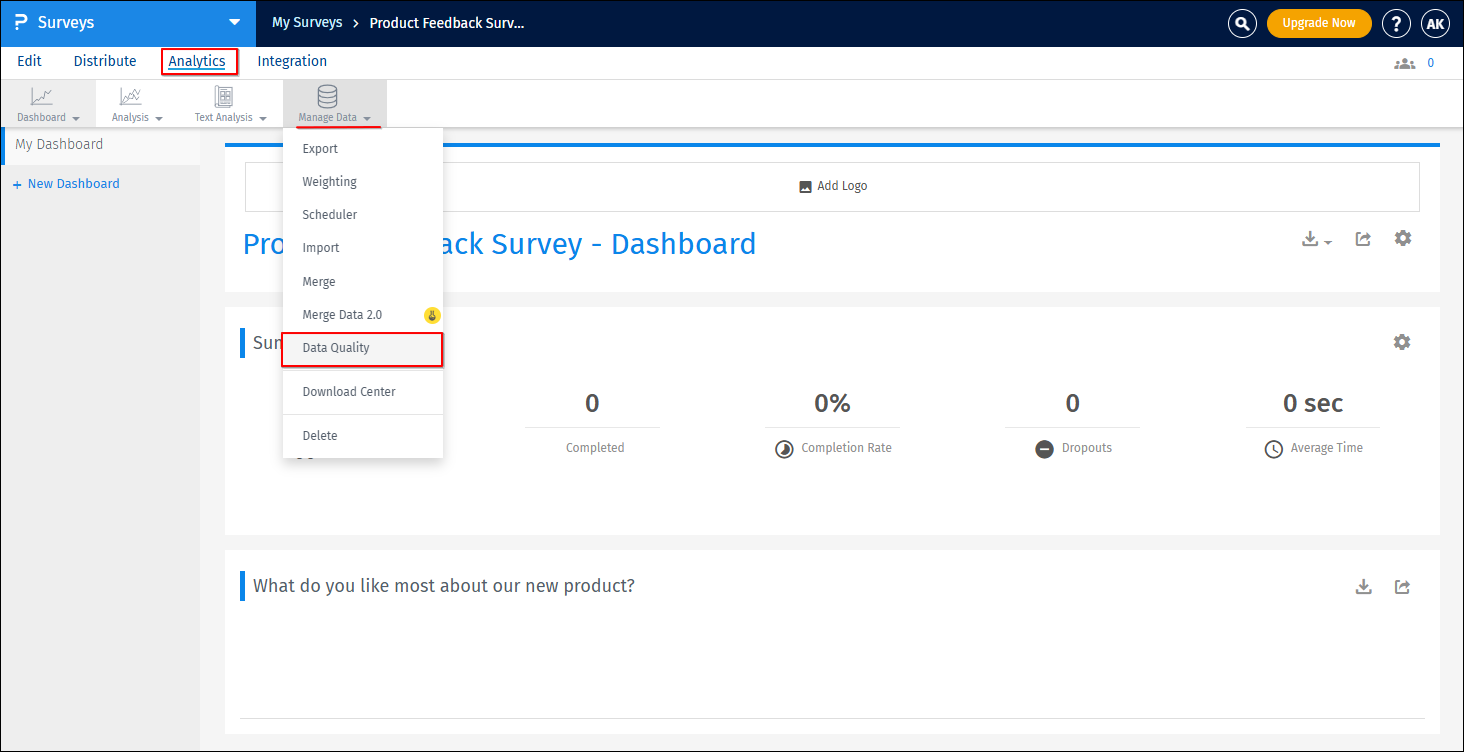The width and height of the screenshot is (1464, 752).
Task: Open Product Feedback Survey breadcrumb
Action: [447, 22]
